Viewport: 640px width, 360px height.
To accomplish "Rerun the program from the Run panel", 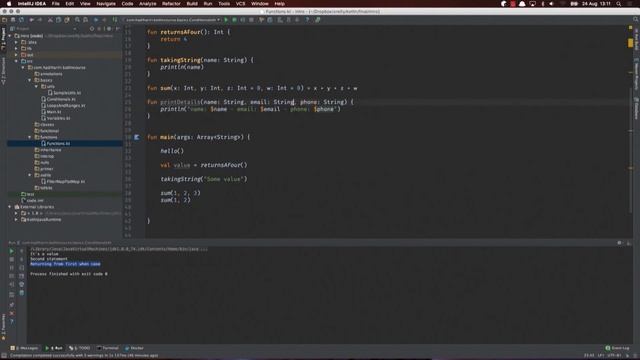I will pos(11,251).
